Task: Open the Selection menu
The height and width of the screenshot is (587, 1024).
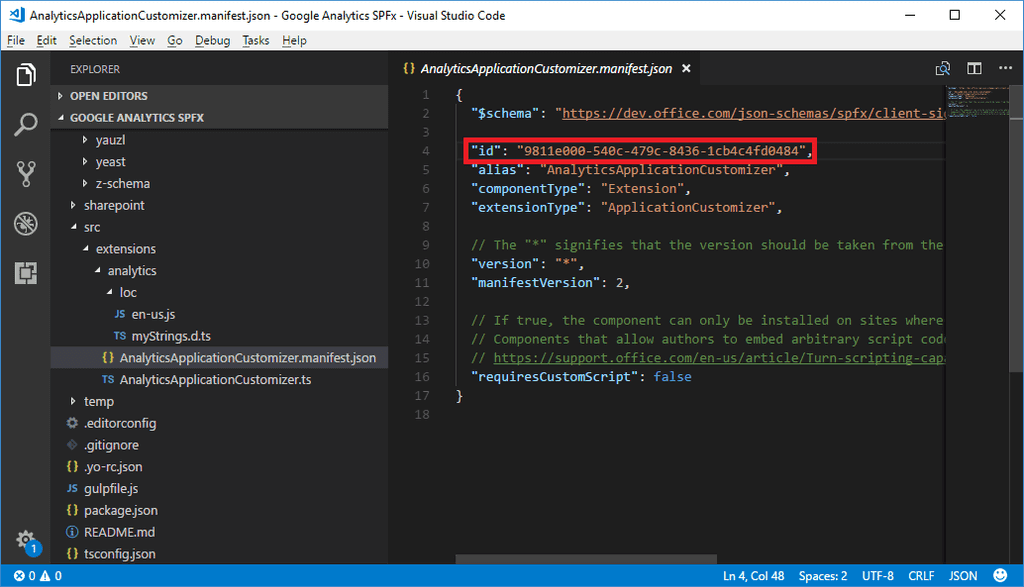Action: (93, 40)
